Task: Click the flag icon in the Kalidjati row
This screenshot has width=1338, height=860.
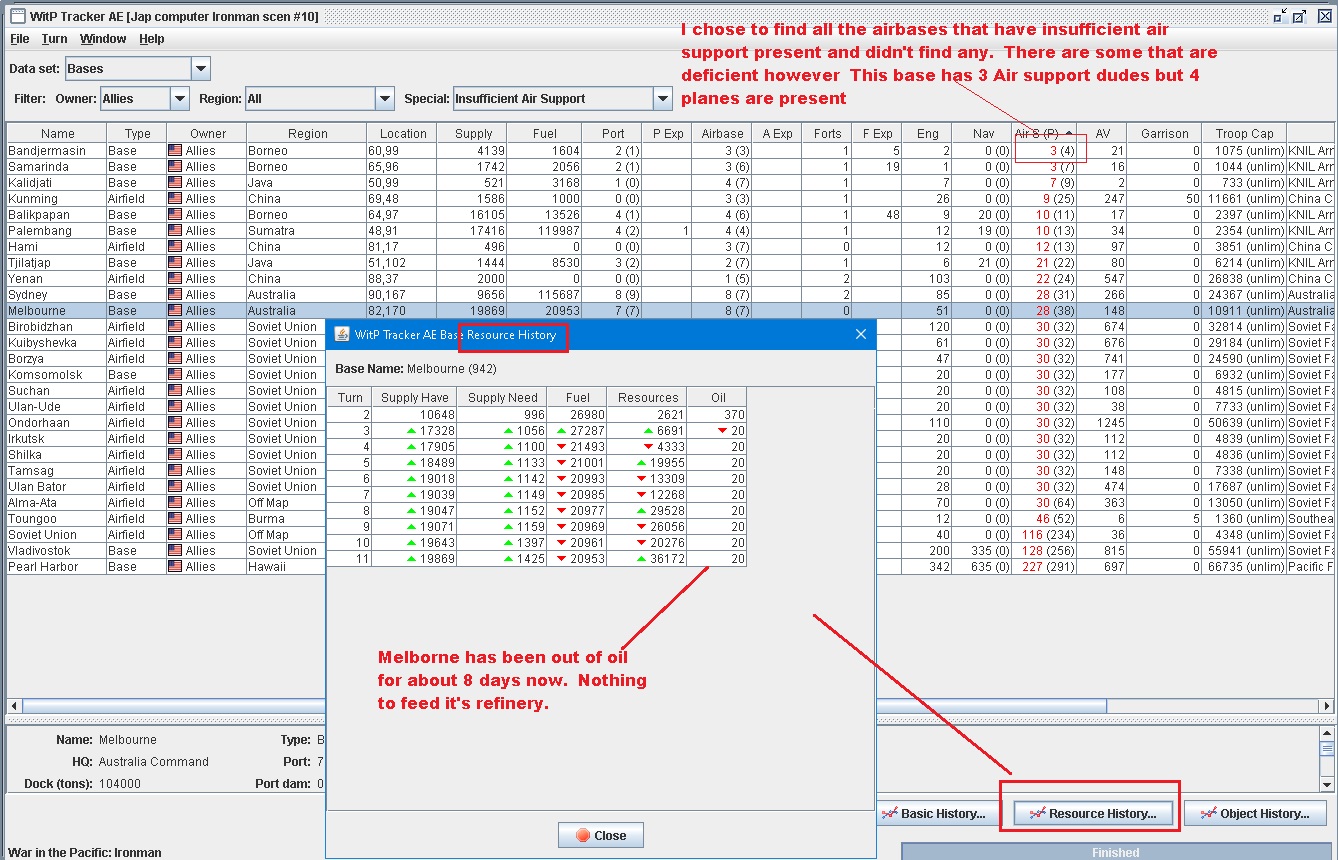Action: (x=175, y=183)
